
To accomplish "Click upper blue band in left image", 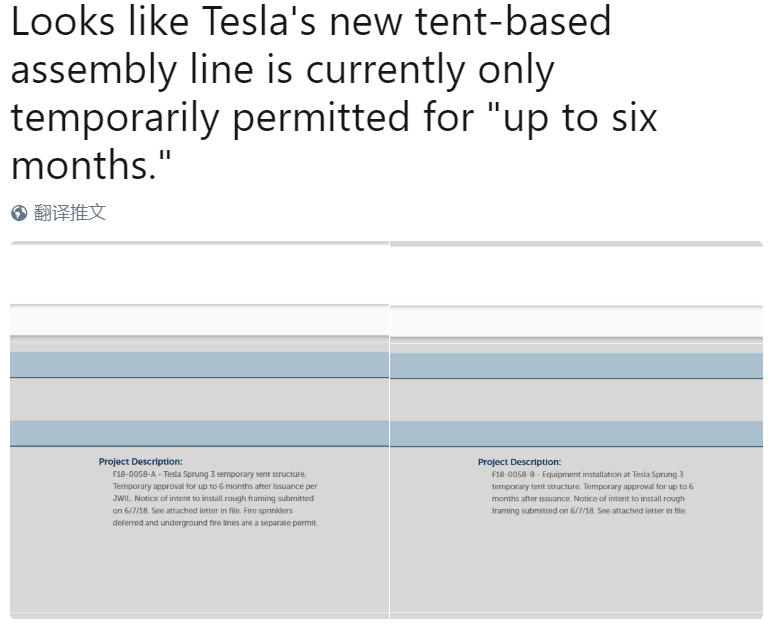I will point(199,365).
